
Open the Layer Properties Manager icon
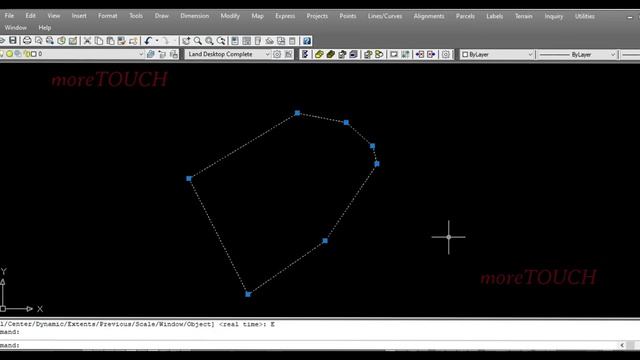[x=151, y=54]
